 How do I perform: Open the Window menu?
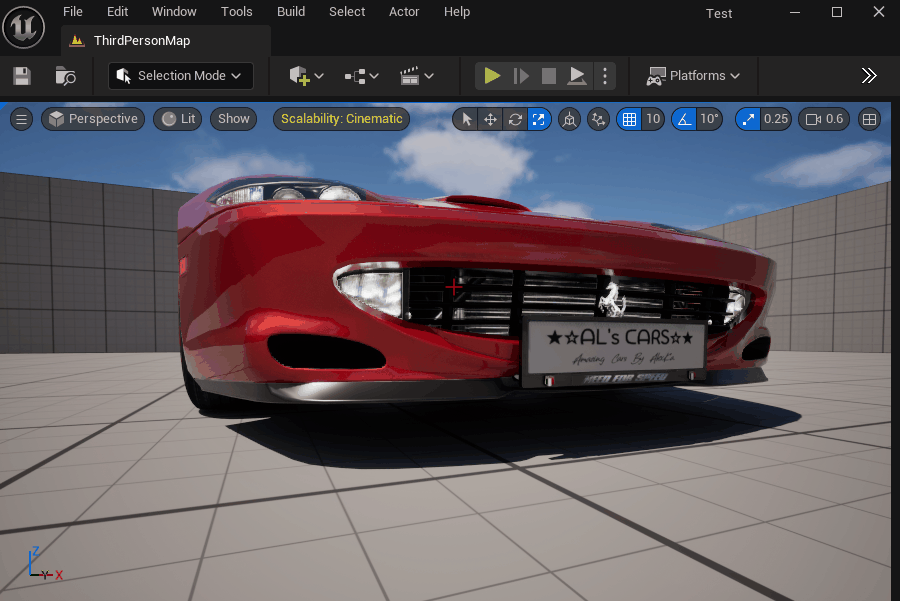click(174, 11)
